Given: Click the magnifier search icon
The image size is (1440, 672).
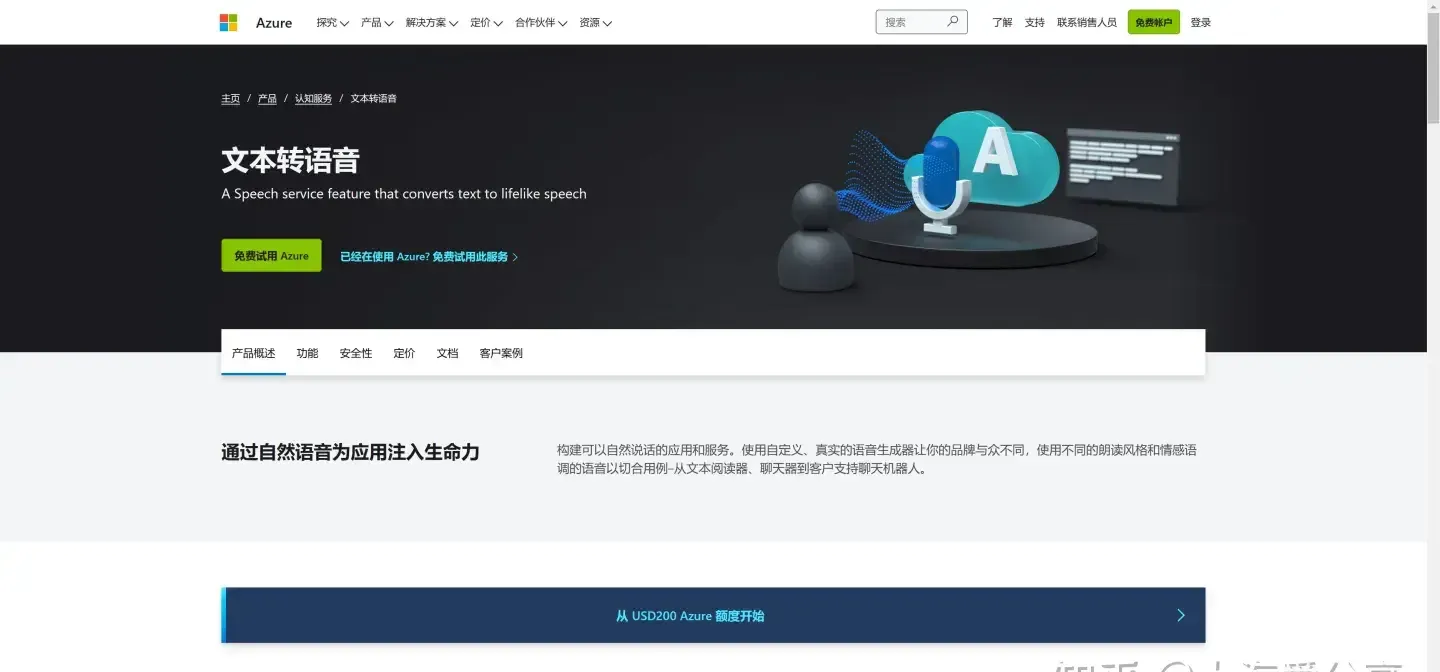Looking at the screenshot, I should tap(952, 21).
